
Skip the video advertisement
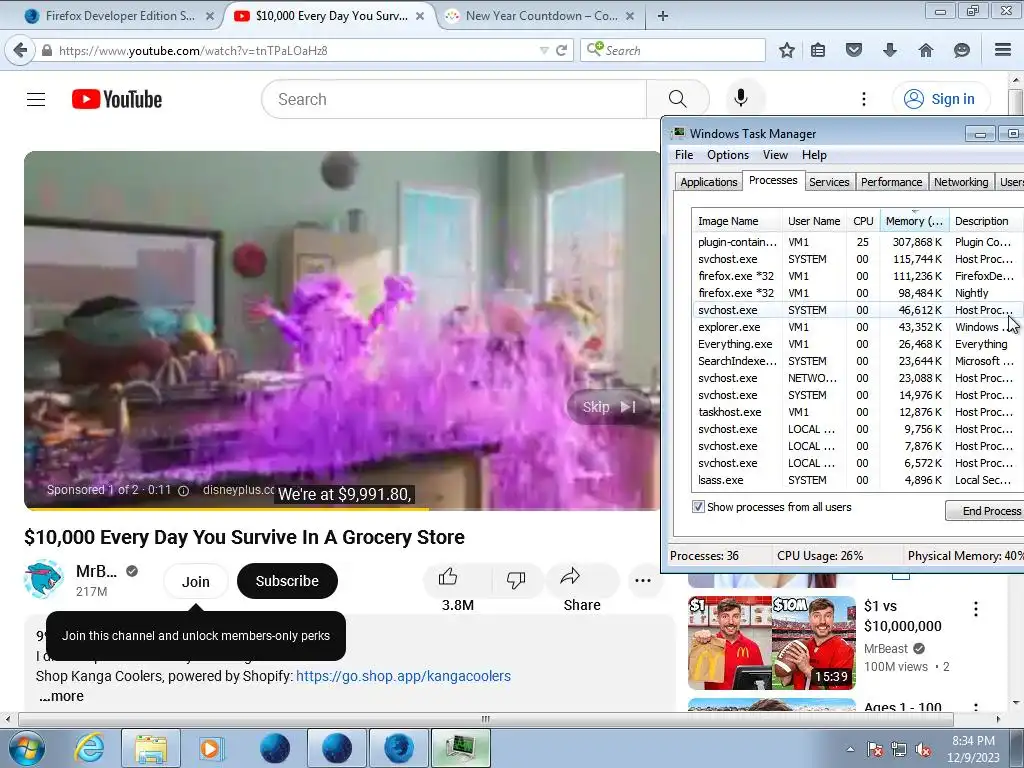coord(608,407)
